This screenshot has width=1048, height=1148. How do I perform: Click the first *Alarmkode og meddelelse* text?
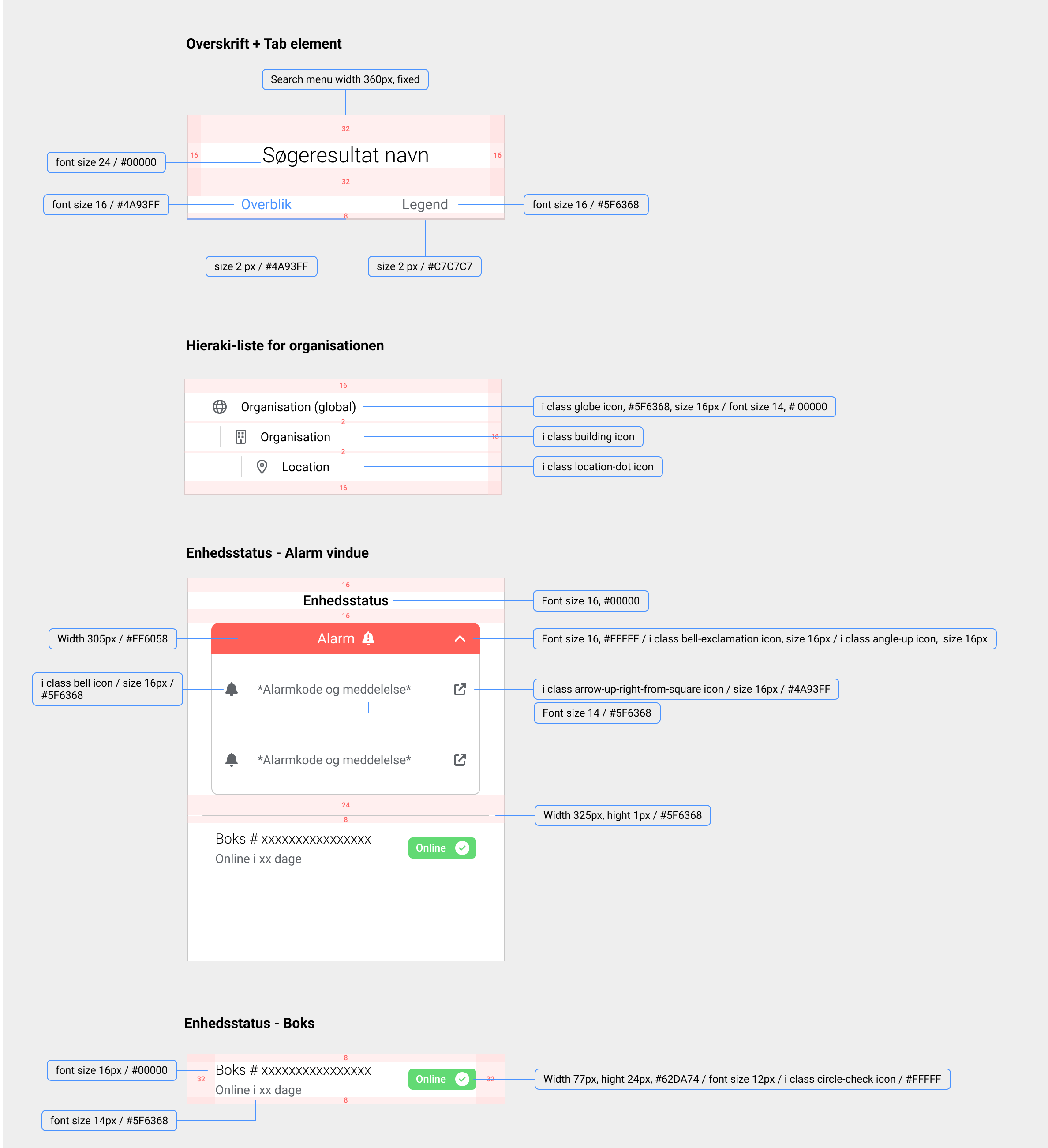[334, 689]
